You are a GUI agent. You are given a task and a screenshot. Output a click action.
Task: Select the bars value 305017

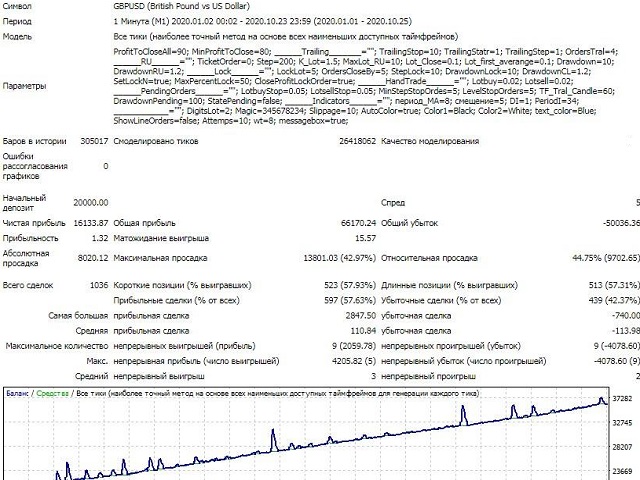(x=94, y=142)
